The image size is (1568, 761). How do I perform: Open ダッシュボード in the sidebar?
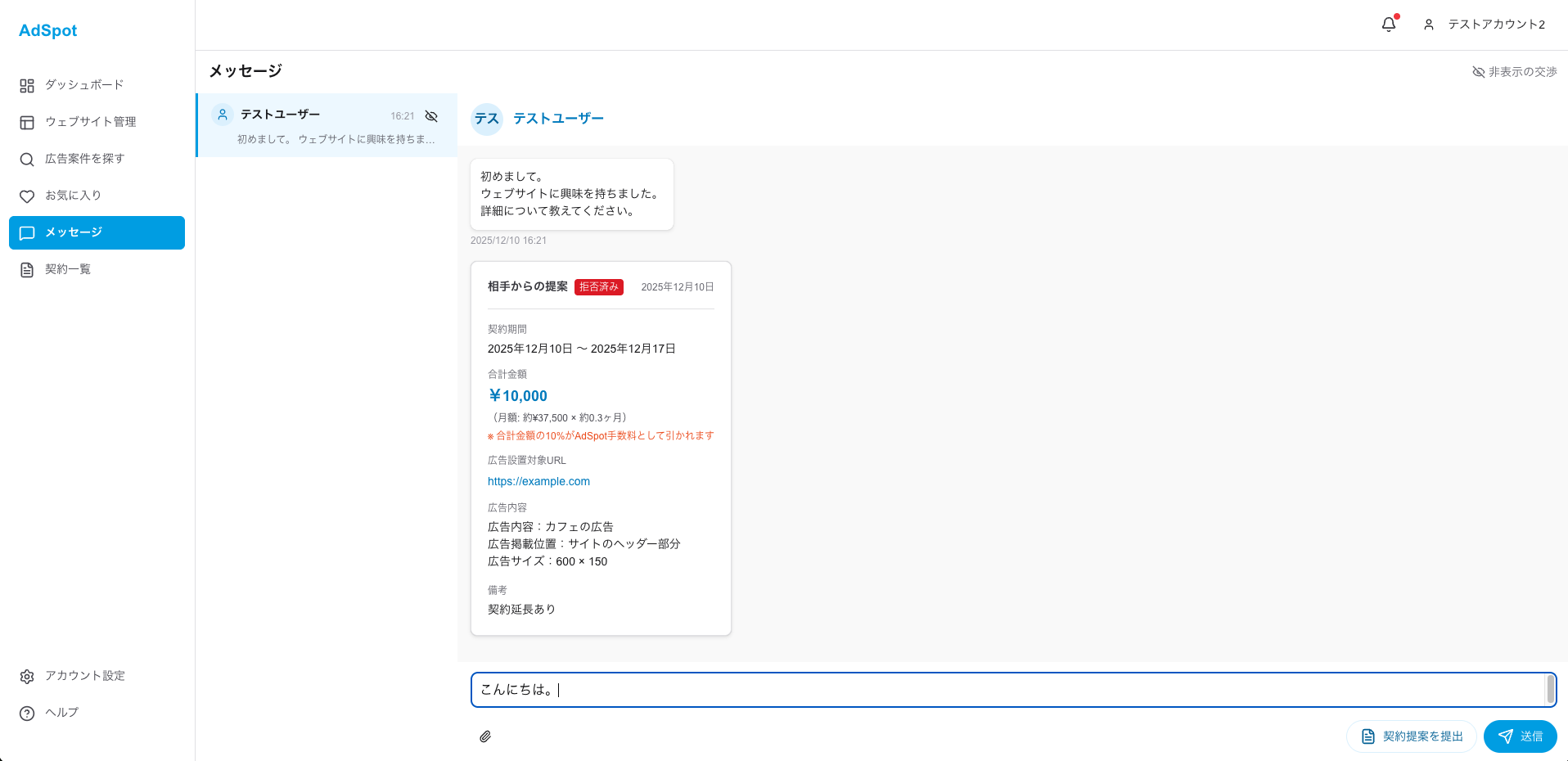click(84, 85)
